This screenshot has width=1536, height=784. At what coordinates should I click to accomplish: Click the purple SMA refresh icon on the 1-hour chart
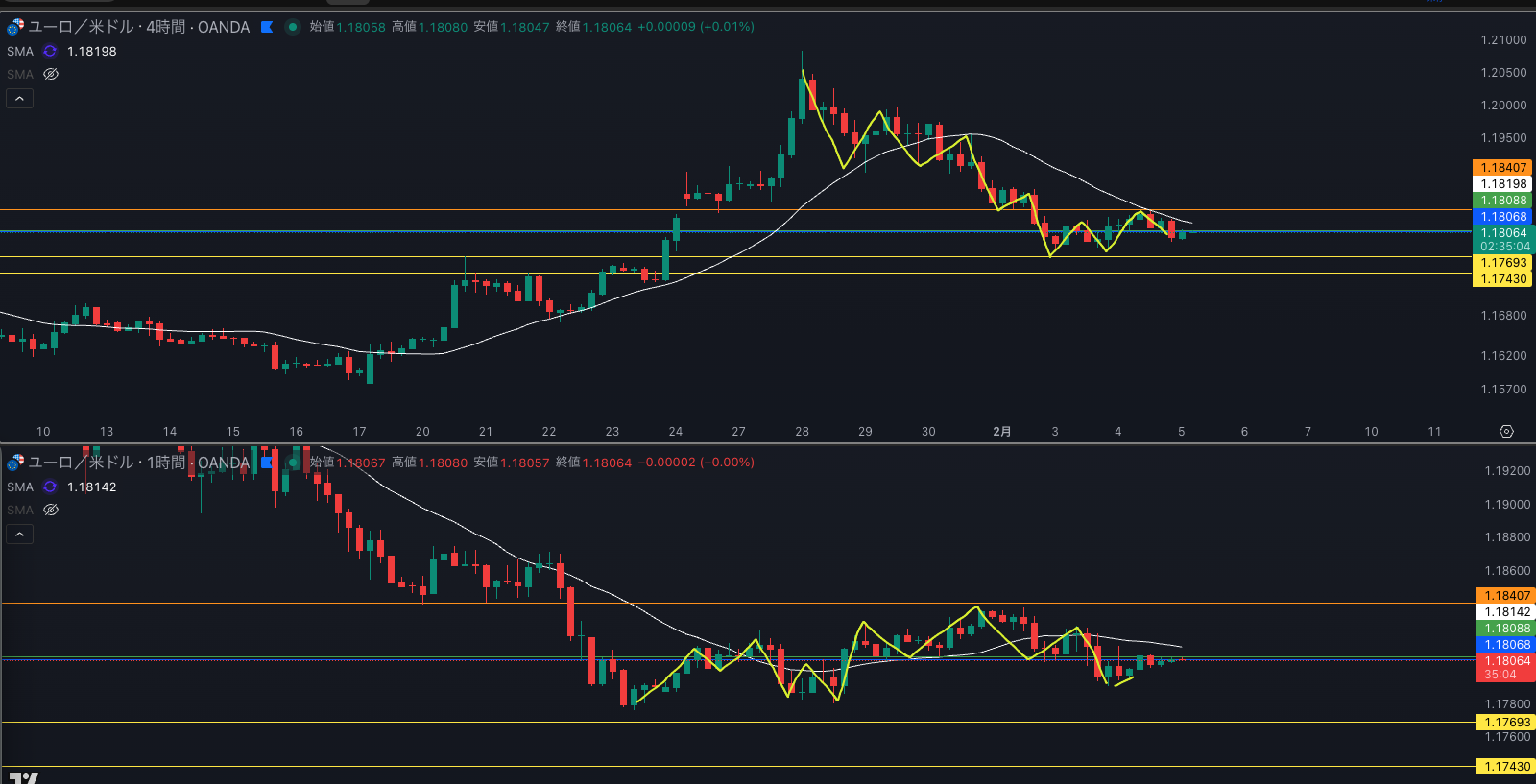pyautogui.click(x=50, y=487)
